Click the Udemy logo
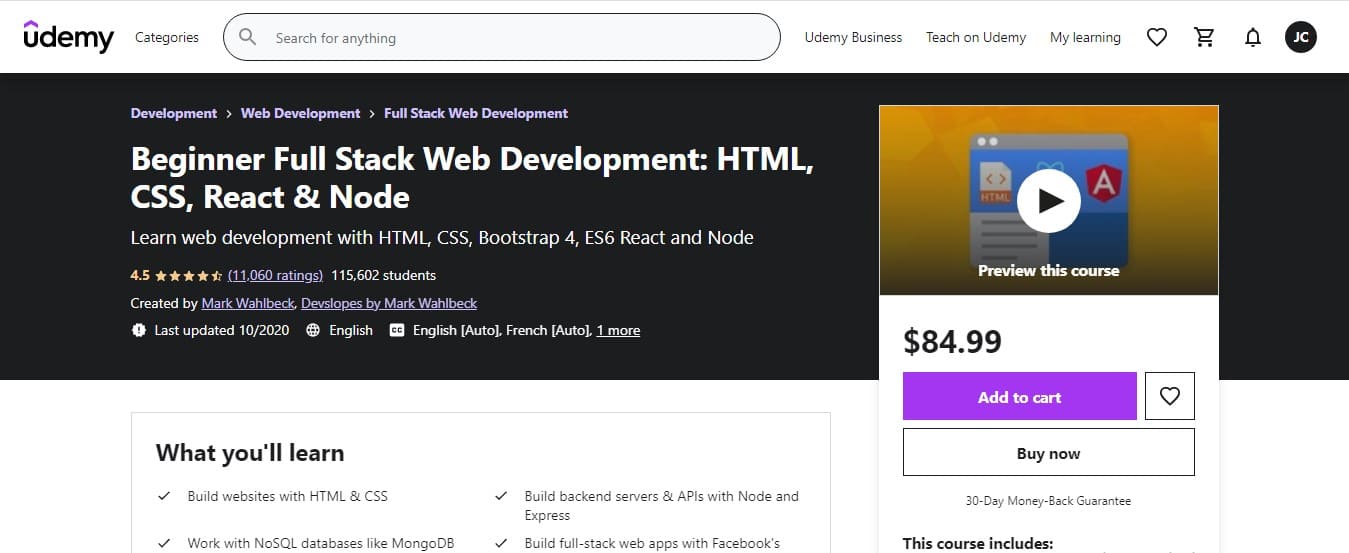This screenshot has width=1349, height=553. point(68,36)
